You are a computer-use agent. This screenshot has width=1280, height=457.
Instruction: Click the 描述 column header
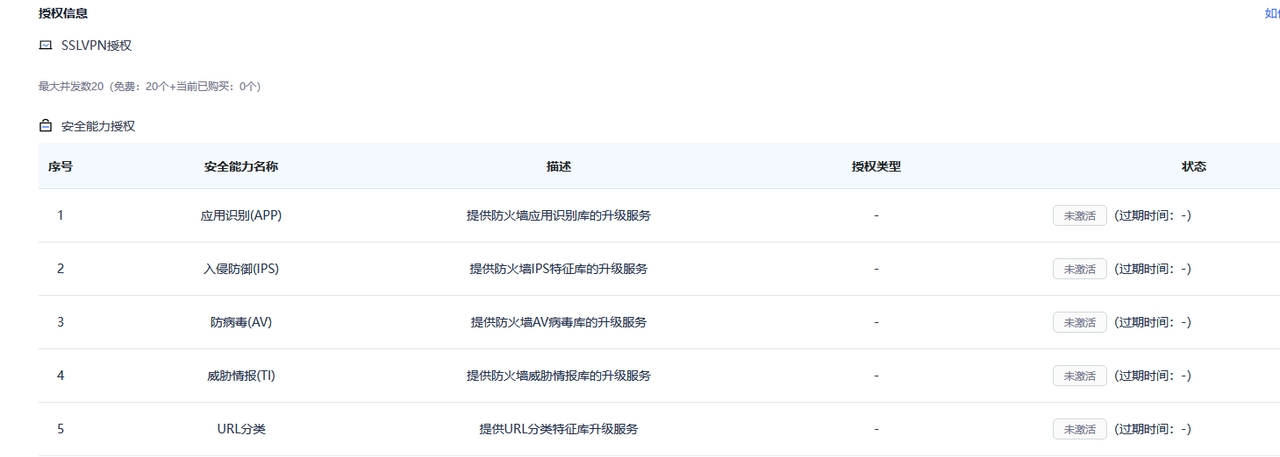click(x=559, y=167)
